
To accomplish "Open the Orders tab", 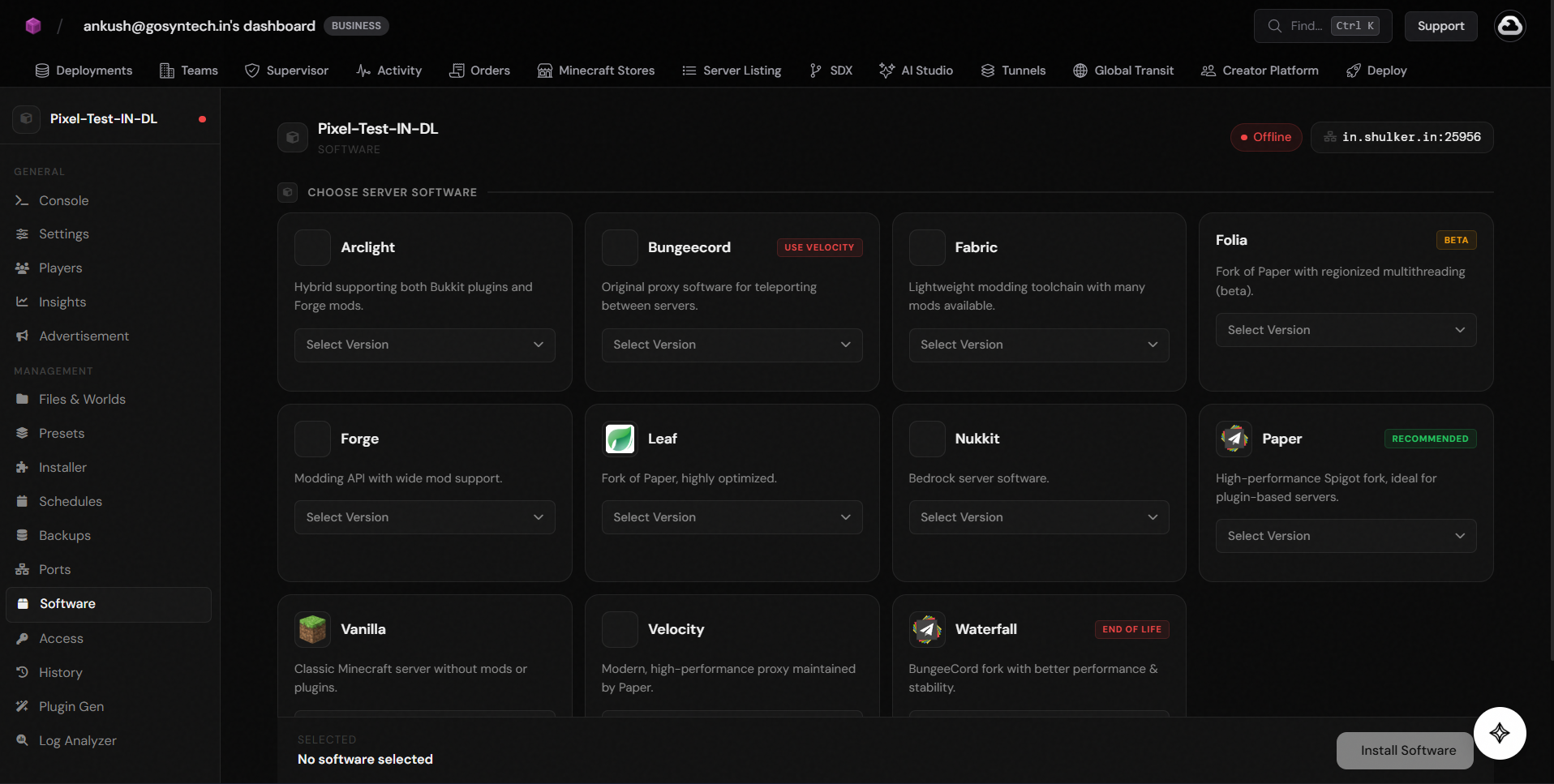I will tap(480, 71).
